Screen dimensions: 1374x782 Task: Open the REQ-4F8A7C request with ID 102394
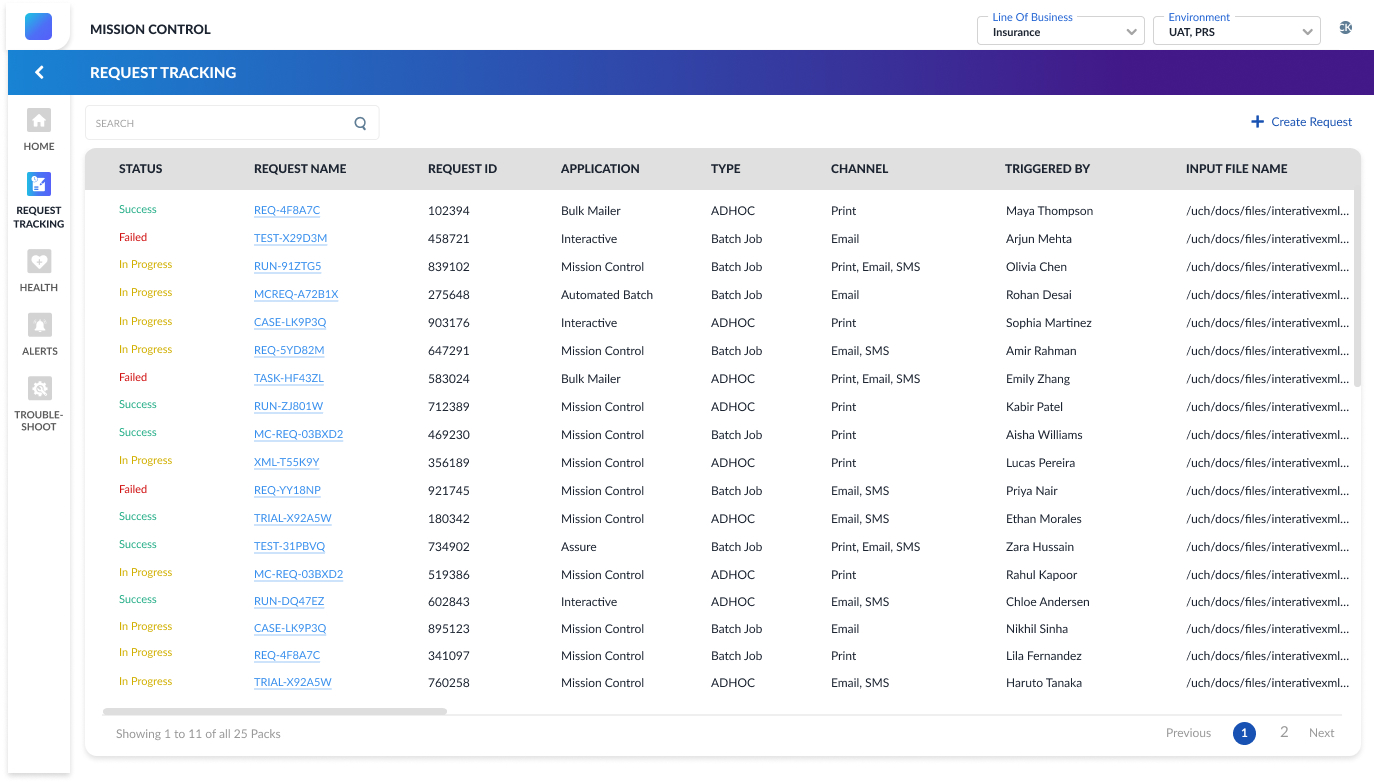287,211
